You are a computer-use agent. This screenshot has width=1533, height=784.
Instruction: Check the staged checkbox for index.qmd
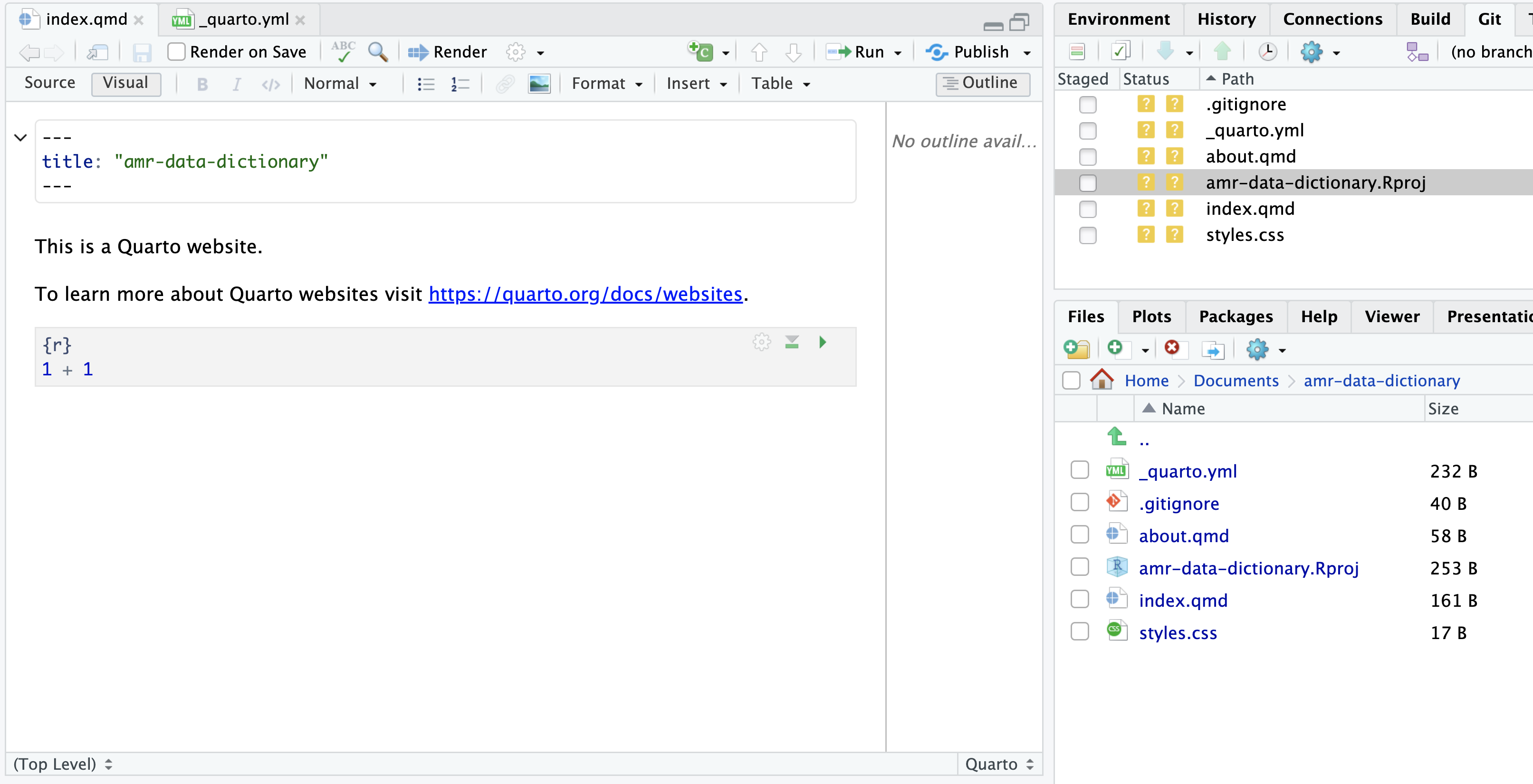[1088, 209]
